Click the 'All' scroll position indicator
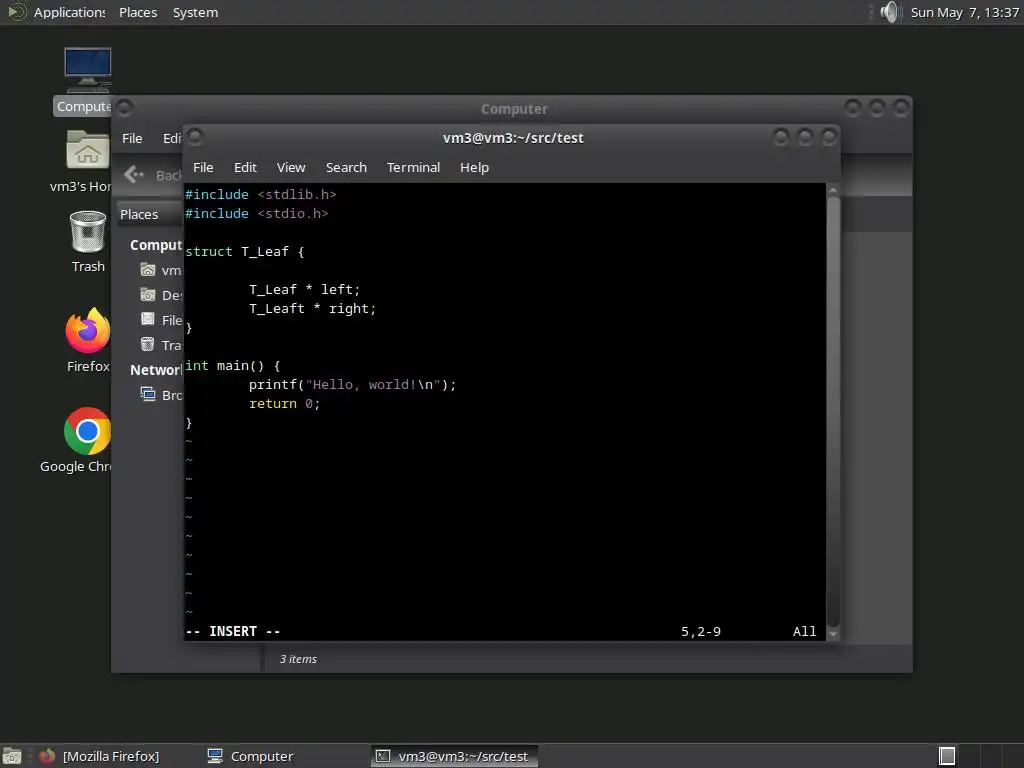This screenshot has width=1024, height=768. pyautogui.click(x=805, y=632)
